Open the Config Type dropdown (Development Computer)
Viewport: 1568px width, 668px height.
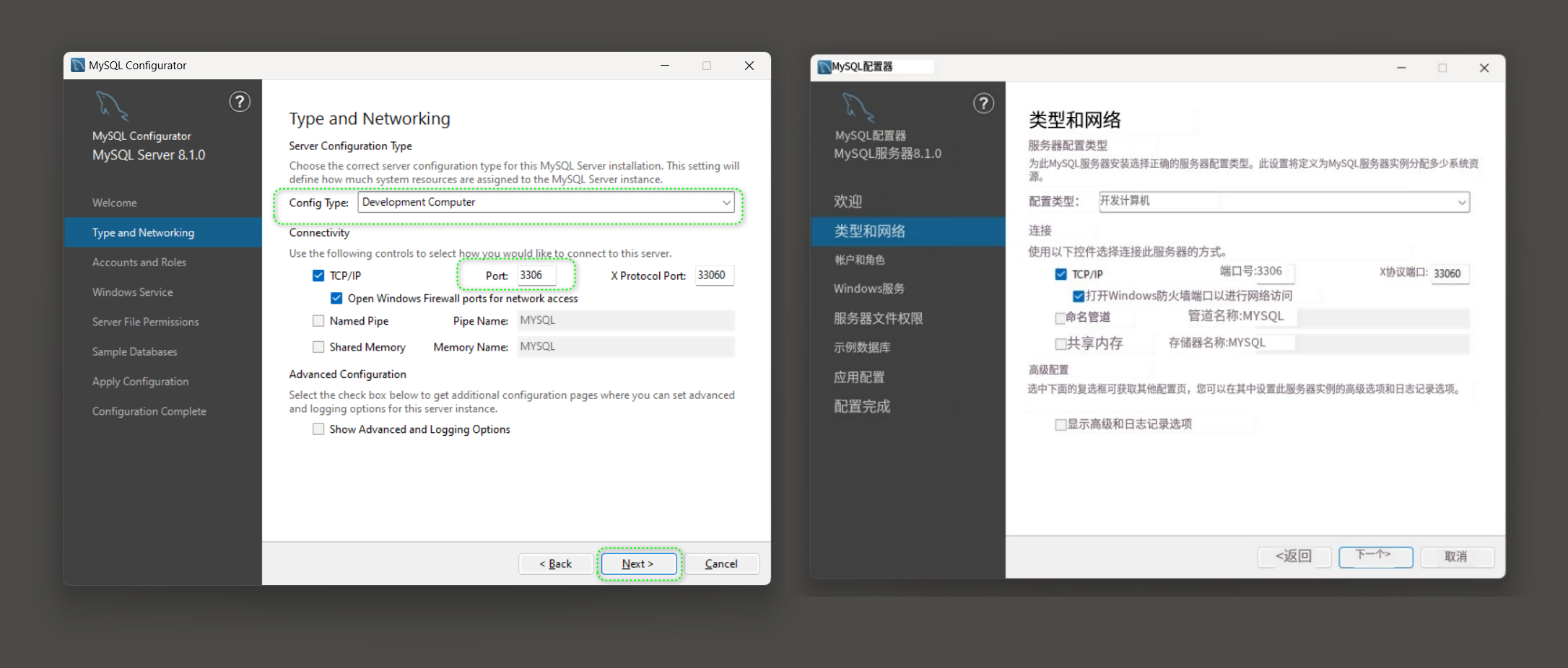(x=546, y=202)
